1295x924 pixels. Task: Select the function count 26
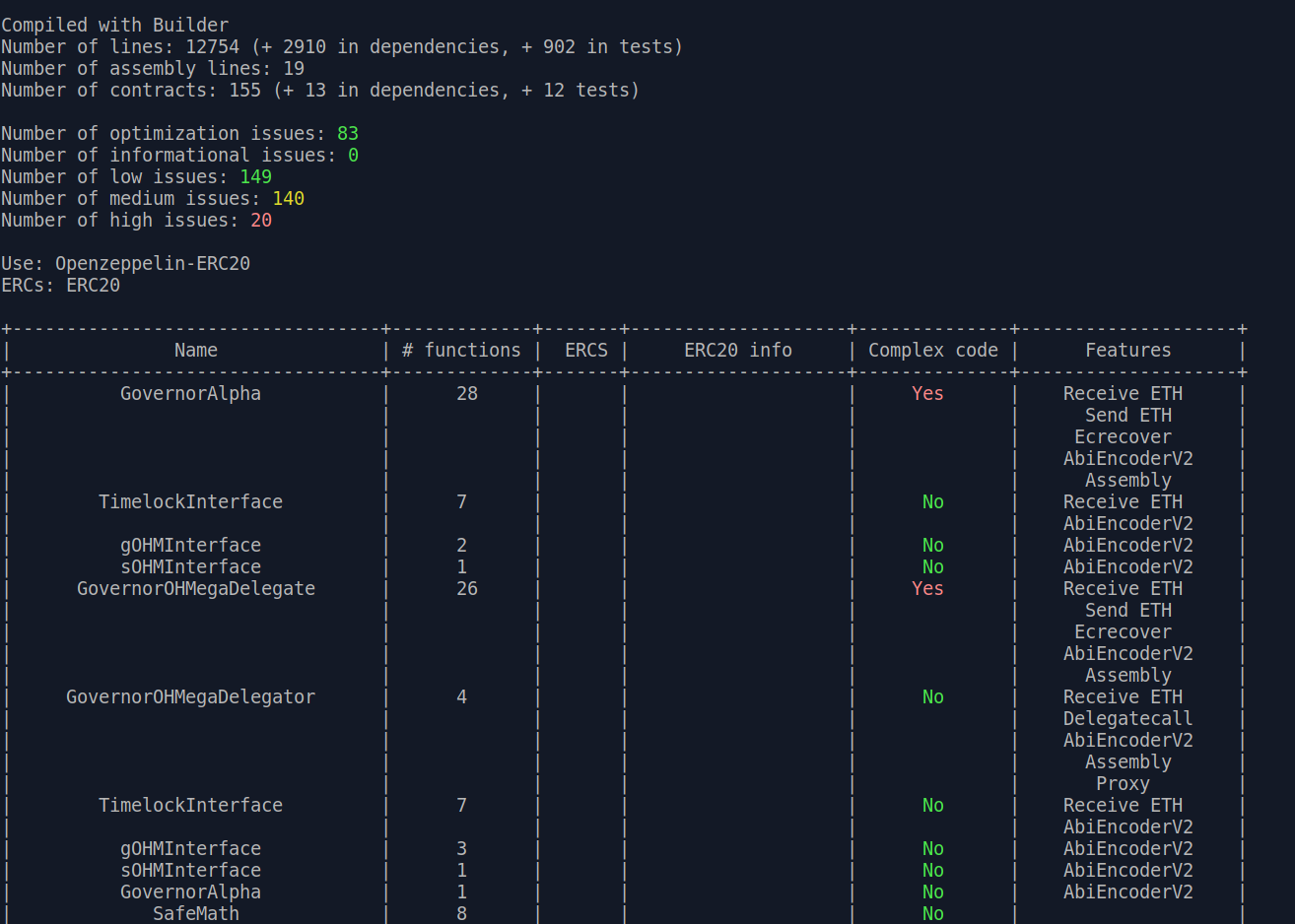467,589
